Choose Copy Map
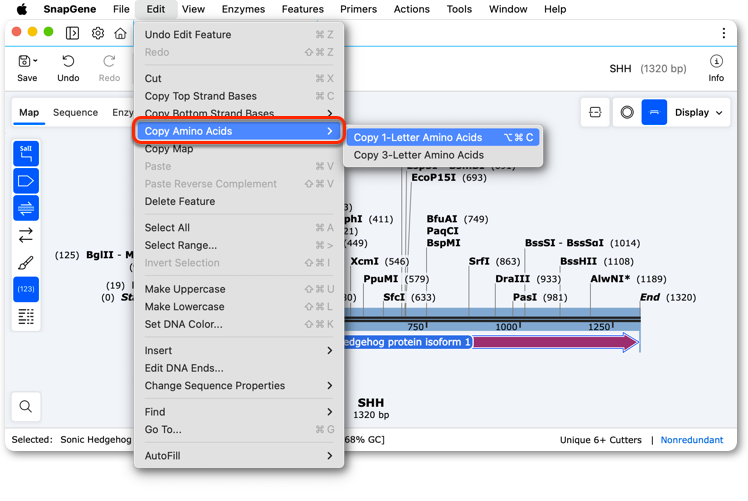 pyautogui.click(x=239, y=149)
